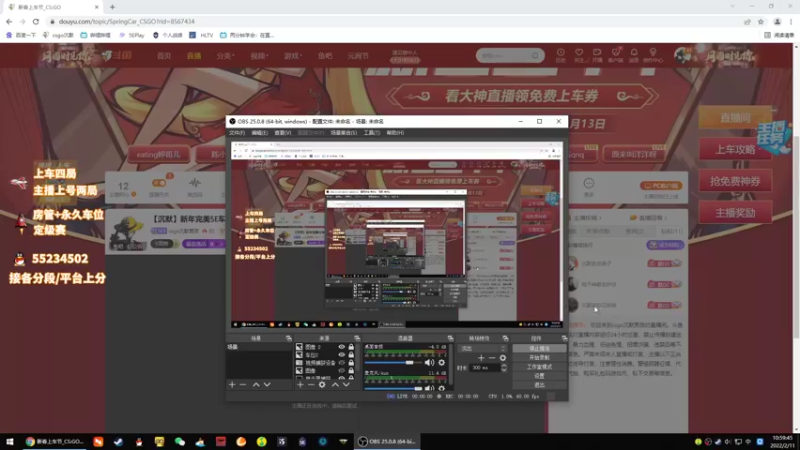The height and width of the screenshot is (450, 800).
Task: Mute the Mic/Aux speaker icon
Action: coord(429,388)
